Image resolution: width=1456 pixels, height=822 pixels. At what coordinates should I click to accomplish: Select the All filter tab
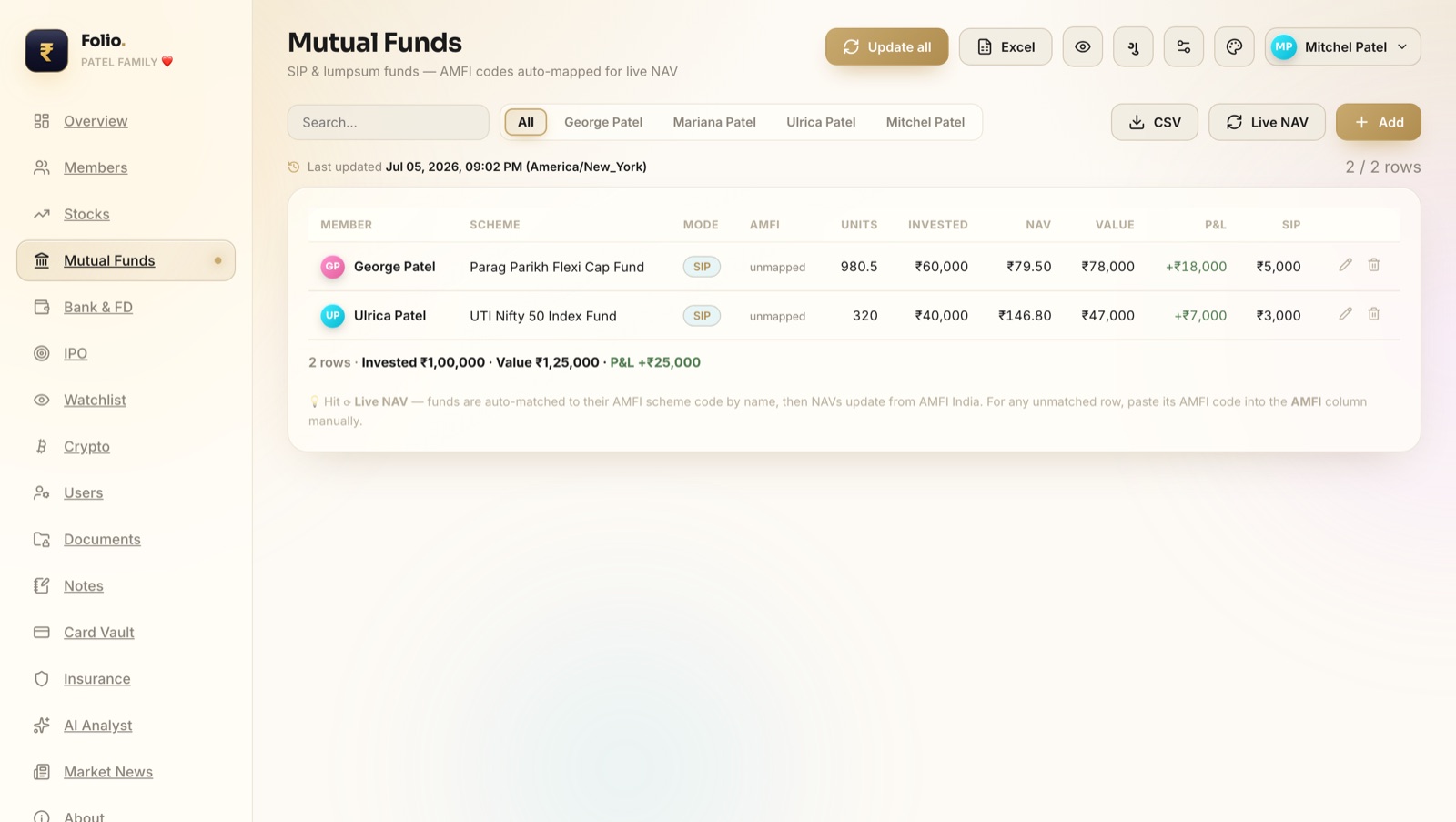pos(526,122)
